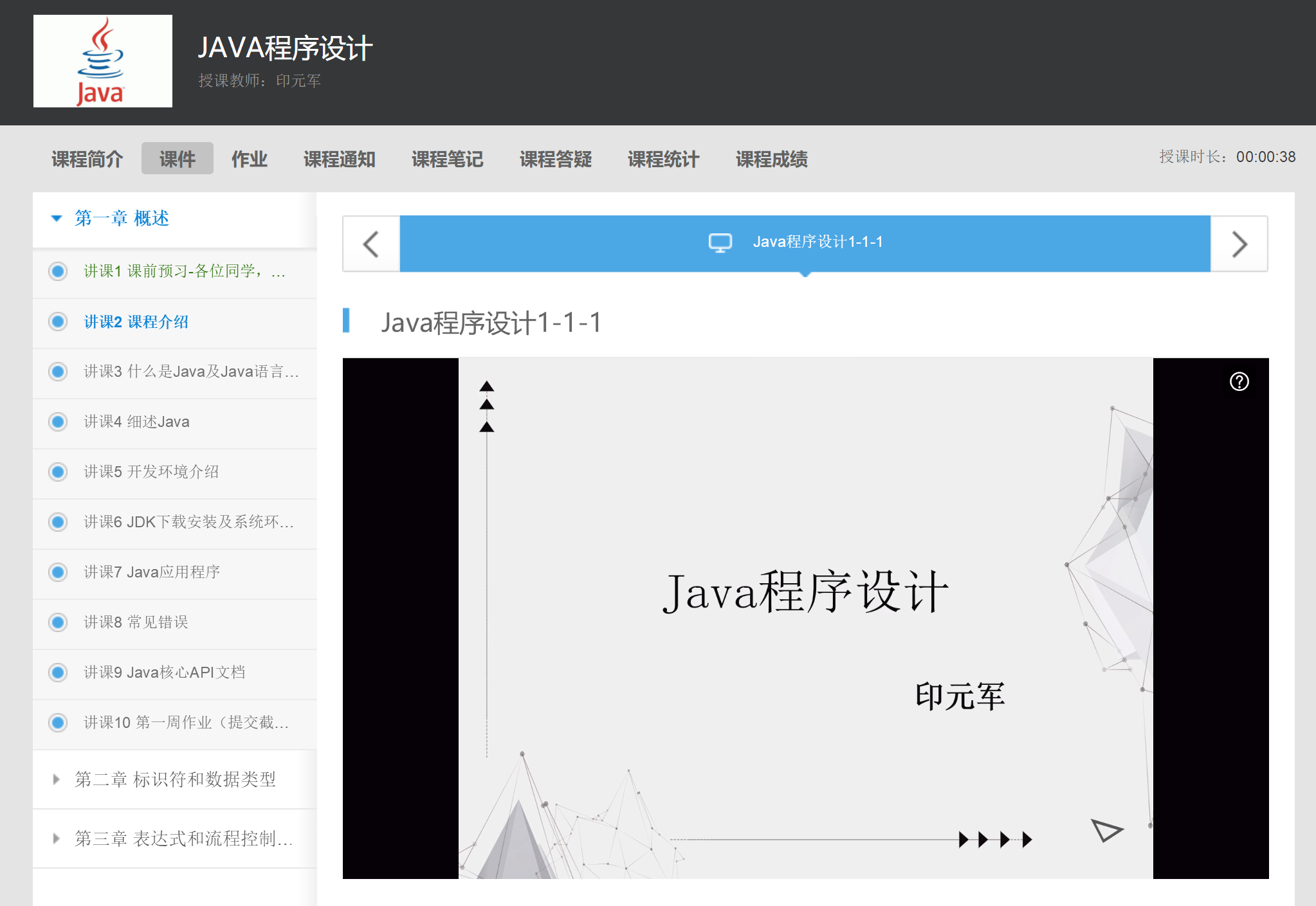Image resolution: width=1316 pixels, height=906 pixels.
Task: Click the circle icon beside 讲课4 细述Java
Action: click(x=58, y=422)
